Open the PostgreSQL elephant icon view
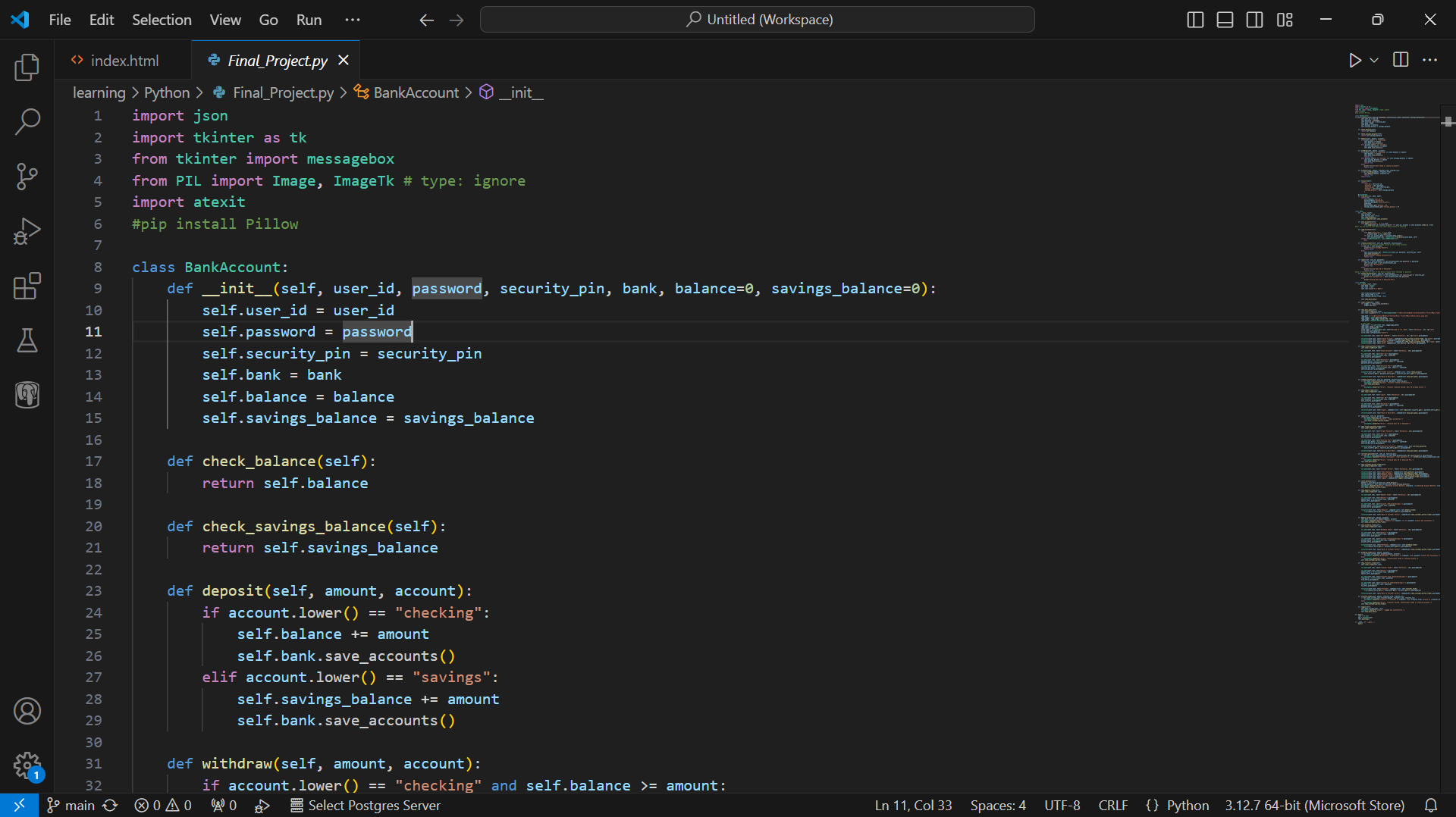The width and height of the screenshot is (1456, 817). point(27,395)
